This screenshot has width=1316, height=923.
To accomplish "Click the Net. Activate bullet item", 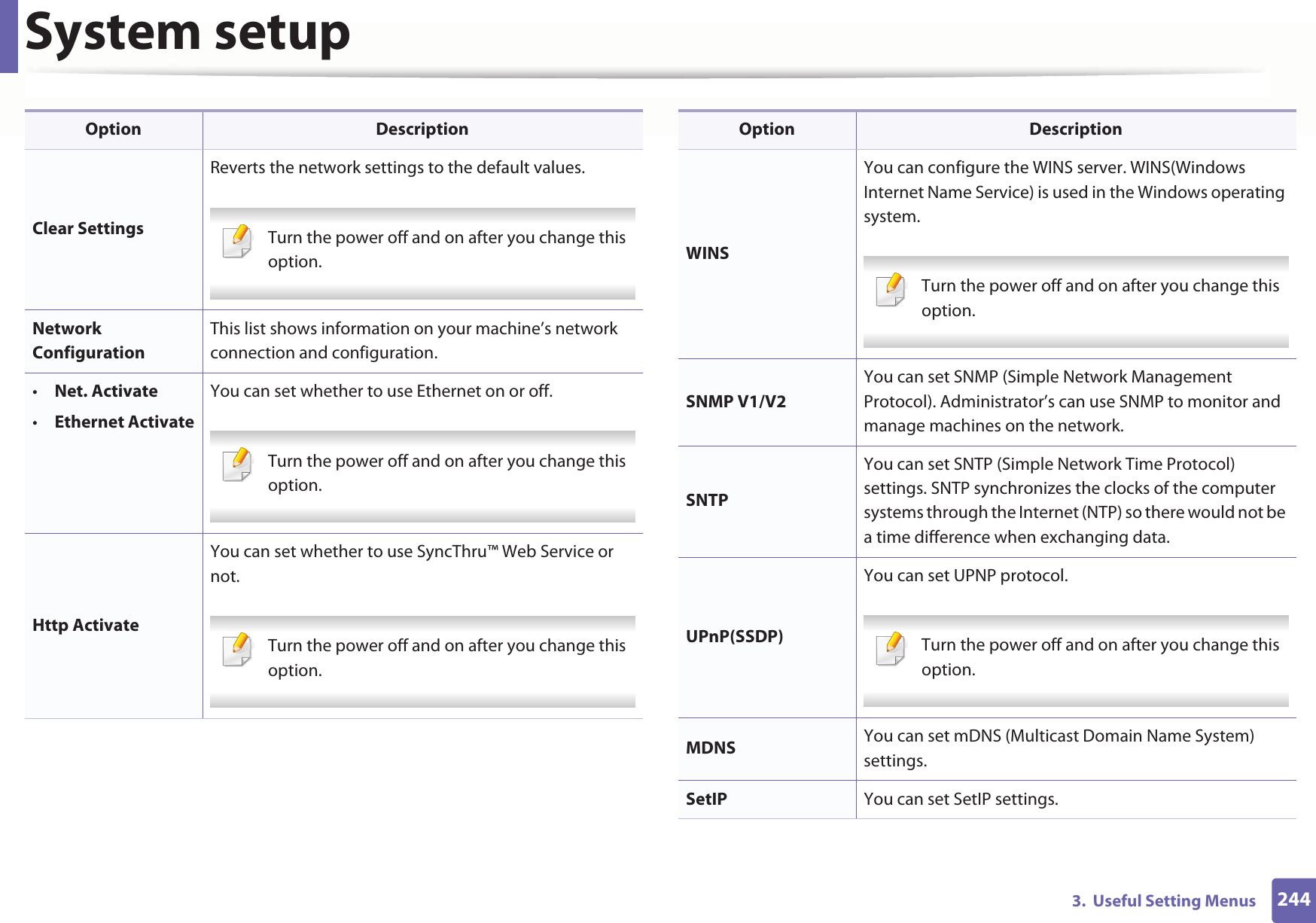I will (106, 391).
